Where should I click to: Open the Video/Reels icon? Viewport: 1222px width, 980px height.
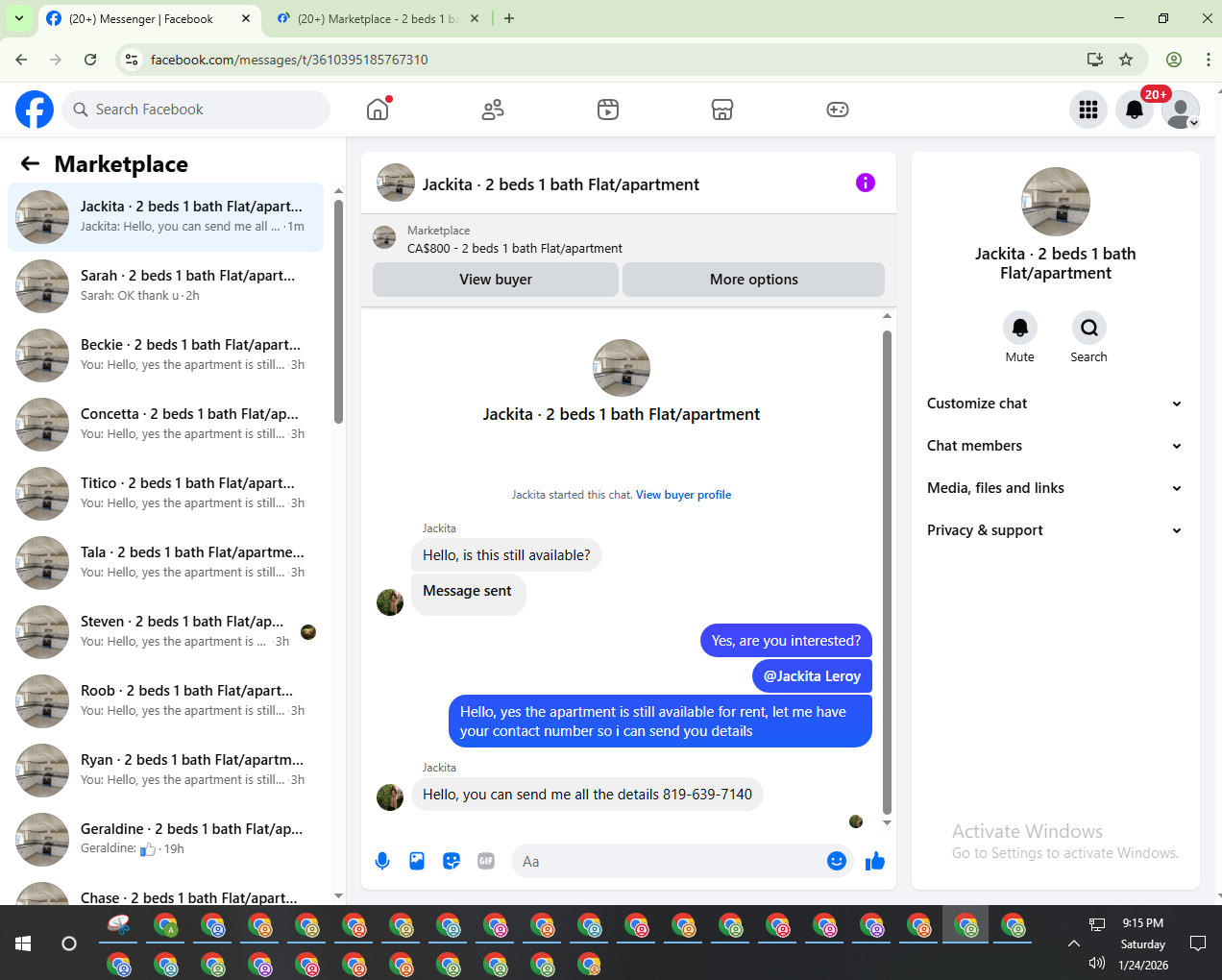coord(608,110)
